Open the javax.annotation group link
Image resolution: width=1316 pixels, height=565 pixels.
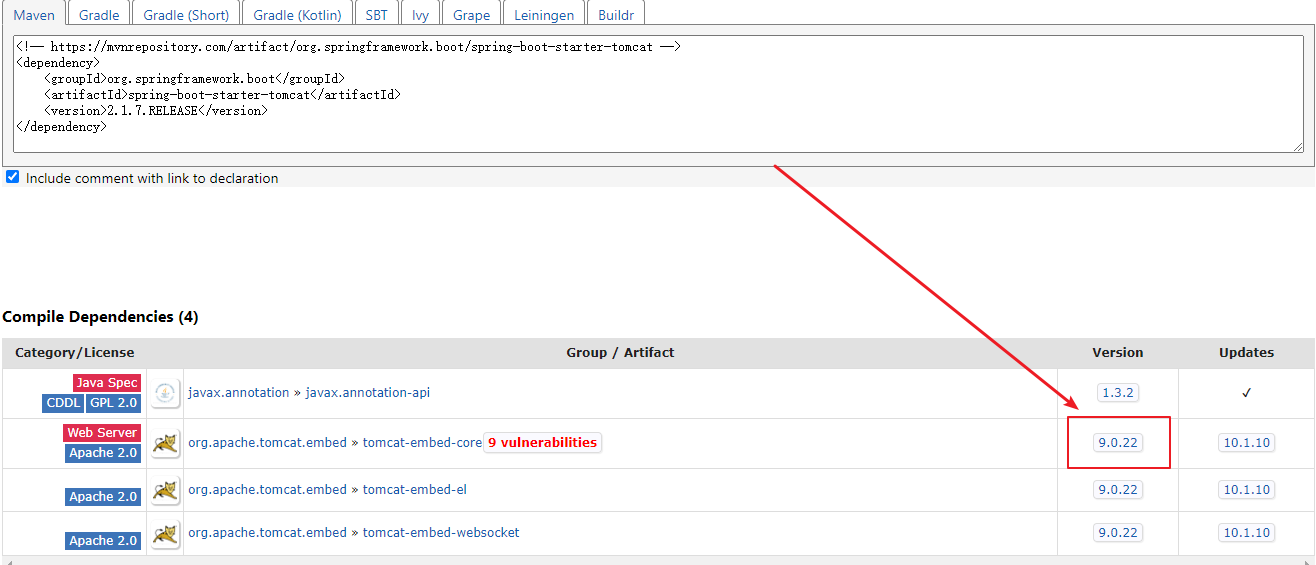(x=238, y=393)
